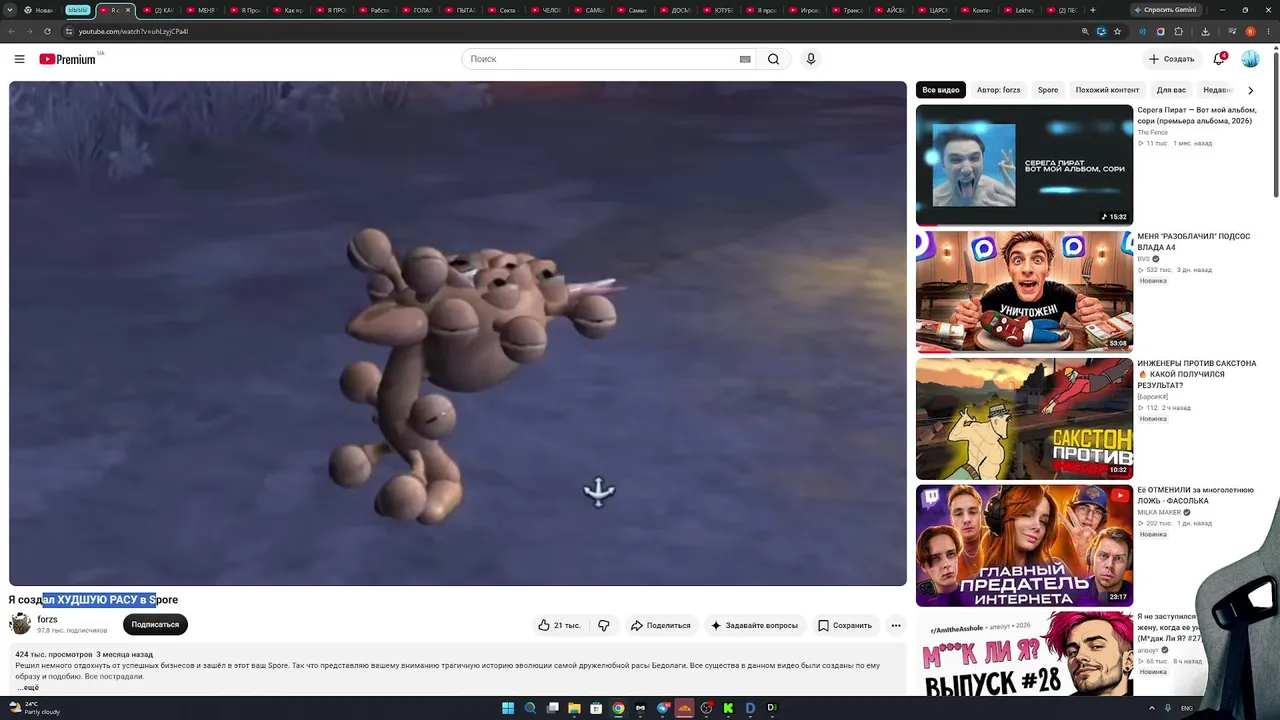
Task: Open title 'ИНЖЕНЕРЫ ПРОТИВ САКСТОНА'
Action: tap(1196, 374)
